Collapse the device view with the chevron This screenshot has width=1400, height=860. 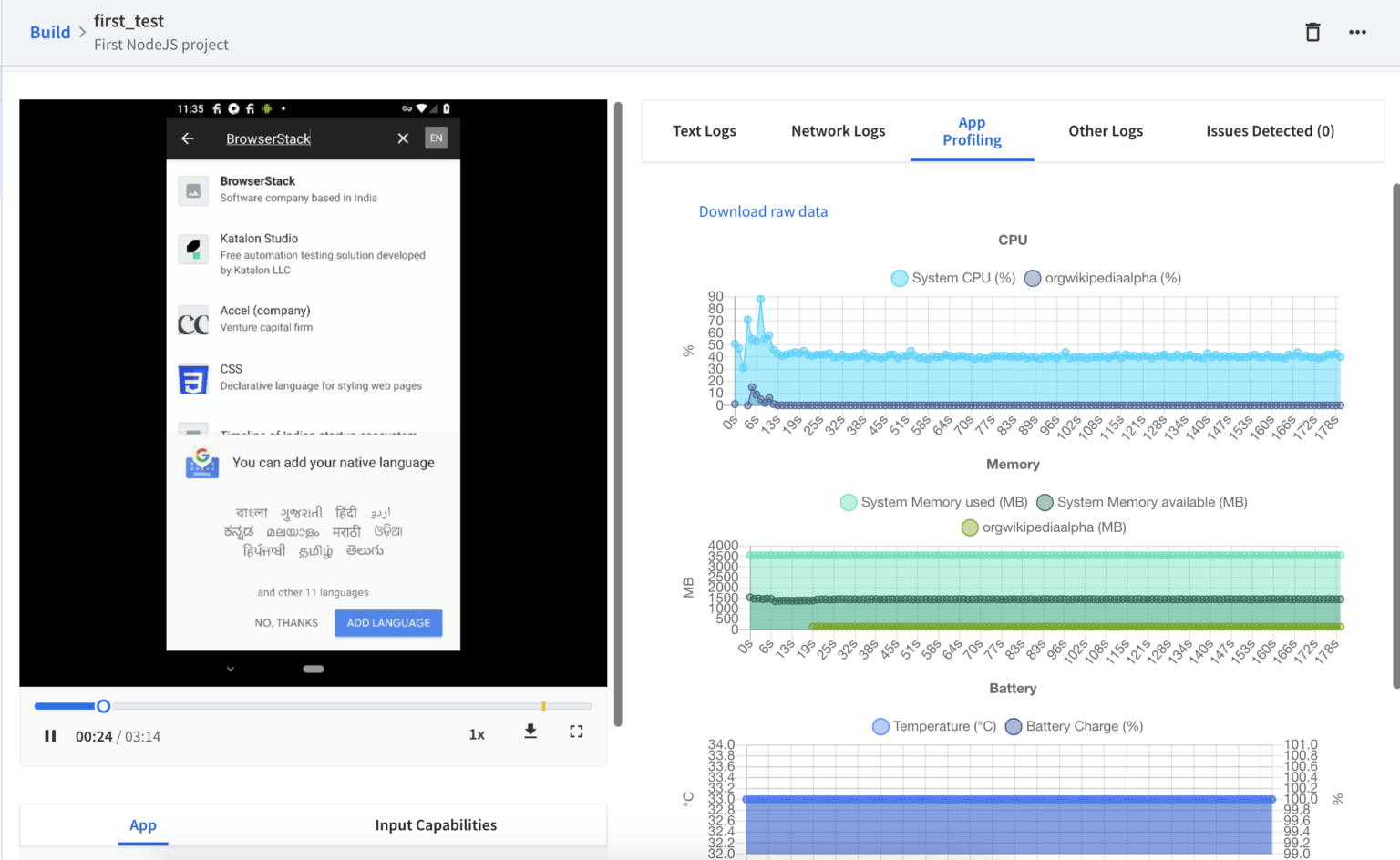(x=231, y=668)
